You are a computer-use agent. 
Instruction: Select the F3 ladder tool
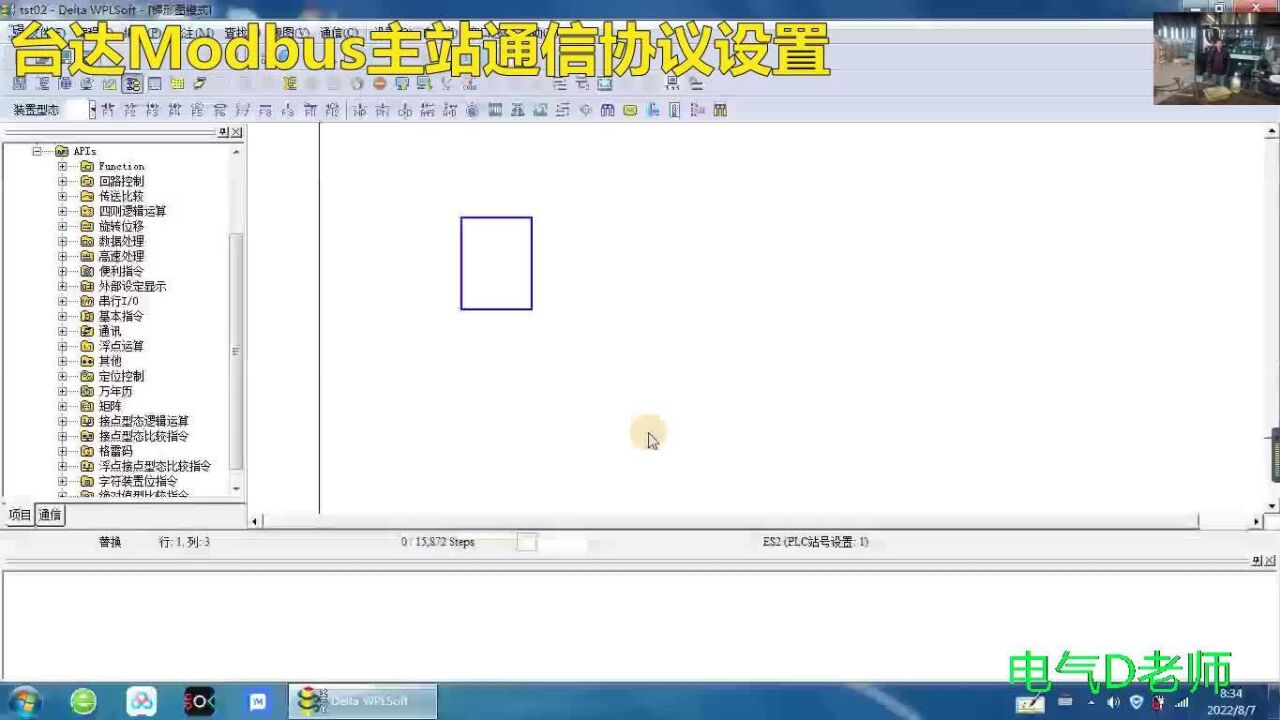pos(152,110)
